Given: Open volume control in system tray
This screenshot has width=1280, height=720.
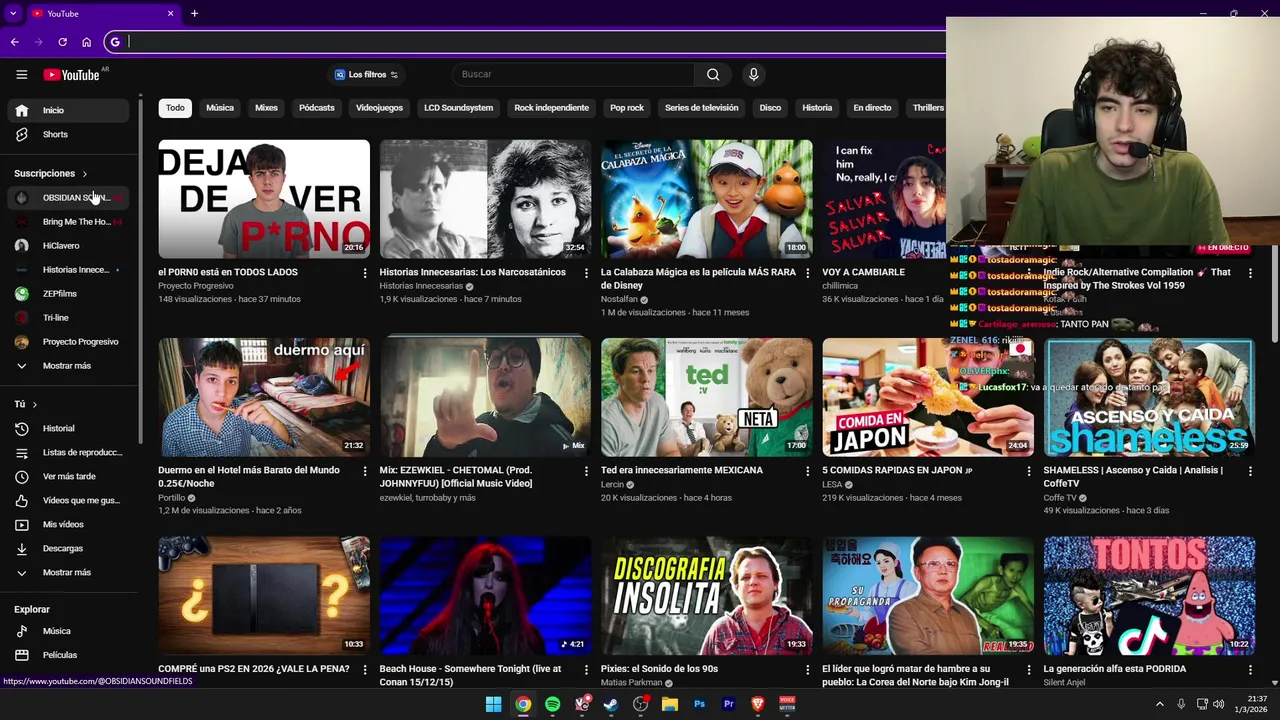Looking at the screenshot, I should (1218, 704).
